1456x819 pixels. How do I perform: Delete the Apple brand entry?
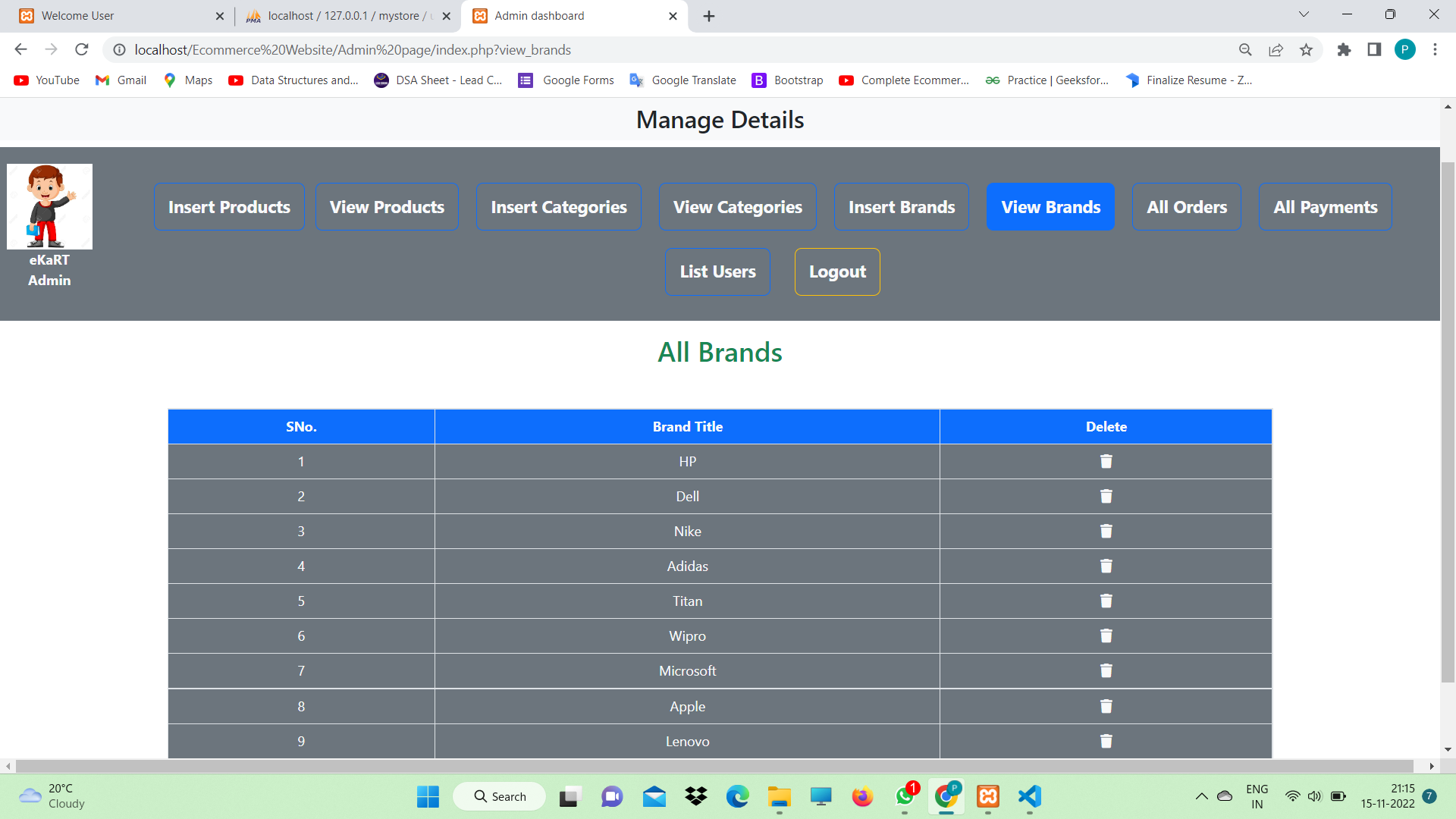[x=1106, y=706]
